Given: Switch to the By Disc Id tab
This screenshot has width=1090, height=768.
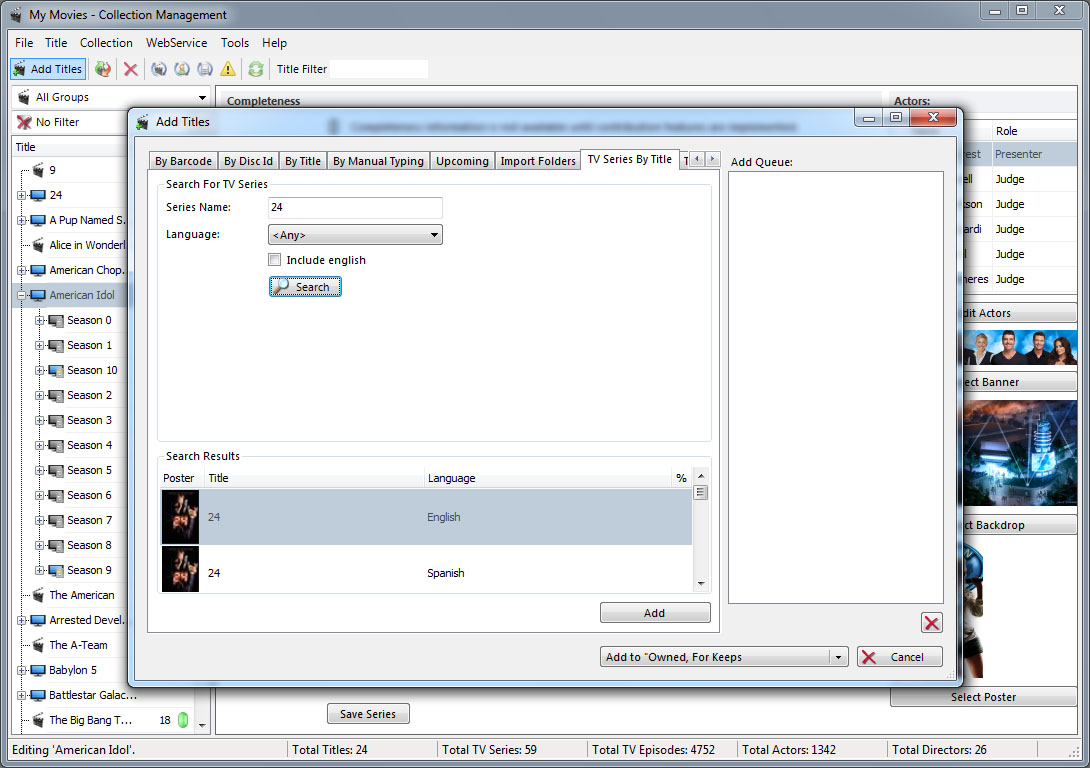Looking at the screenshot, I should point(248,161).
